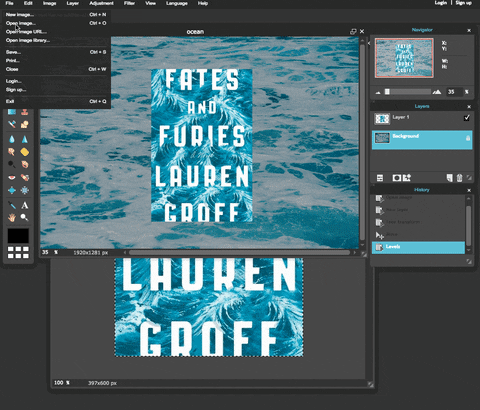Create a new layer

point(450,178)
